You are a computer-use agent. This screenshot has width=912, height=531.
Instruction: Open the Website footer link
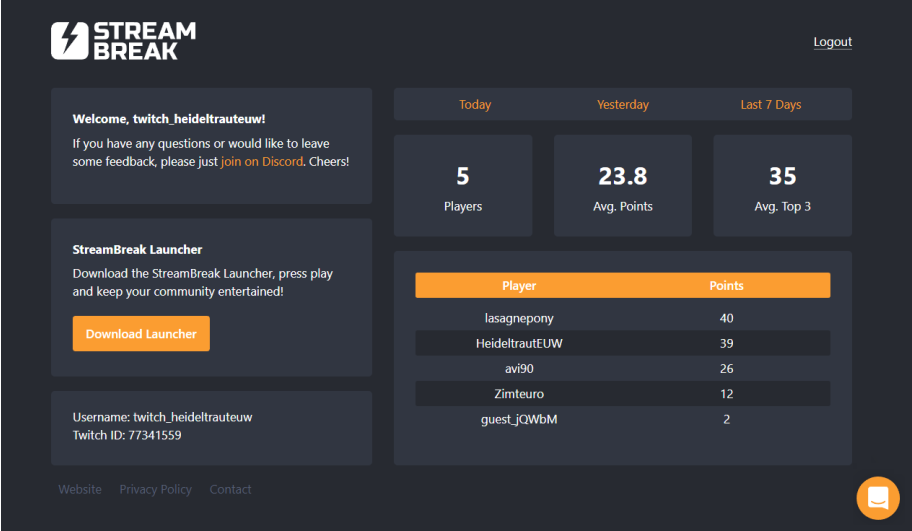coord(80,490)
